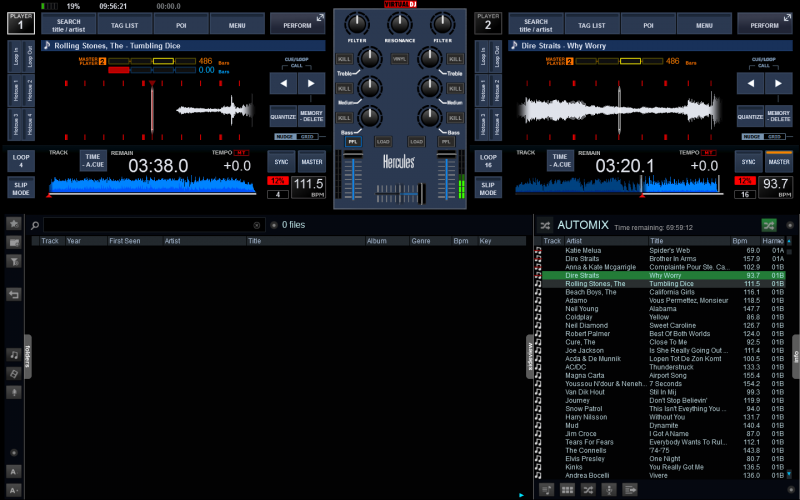Image resolution: width=800 pixels, height=500 pixels.
Task: Toggle the left deck PFL button on the mixer
Action: [x=353, y=142]
